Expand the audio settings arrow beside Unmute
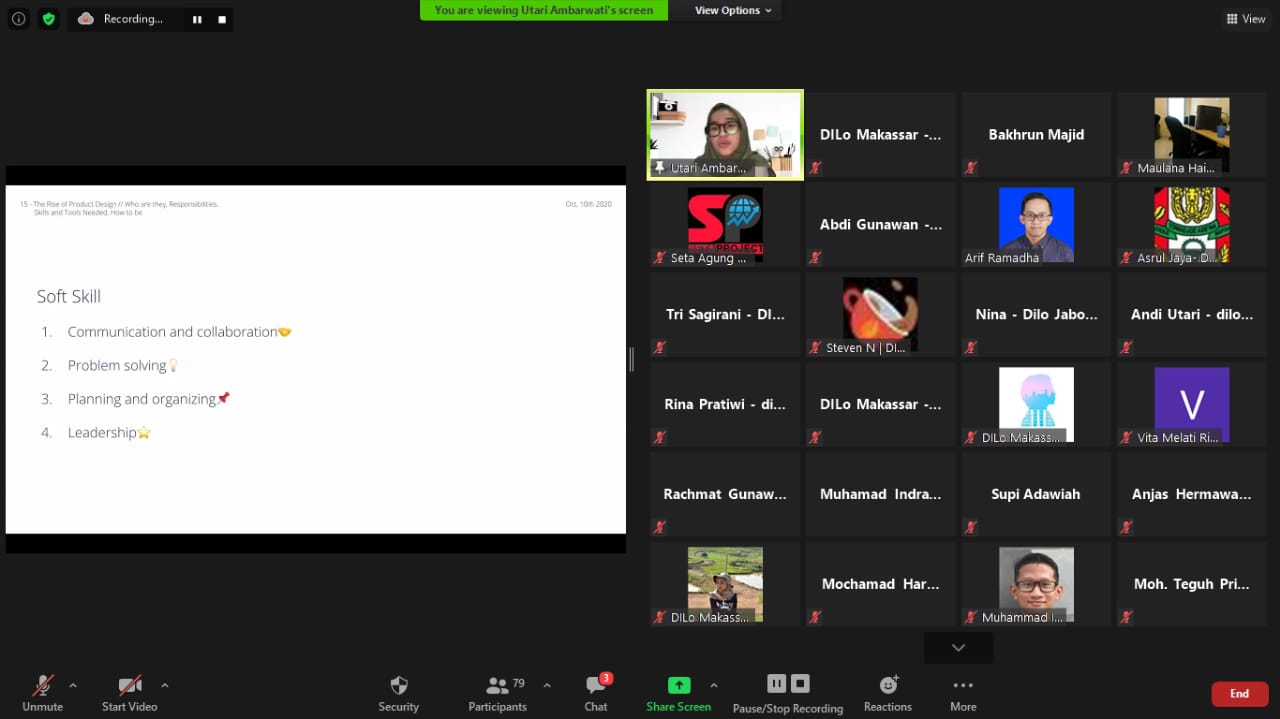 point(73,685)
